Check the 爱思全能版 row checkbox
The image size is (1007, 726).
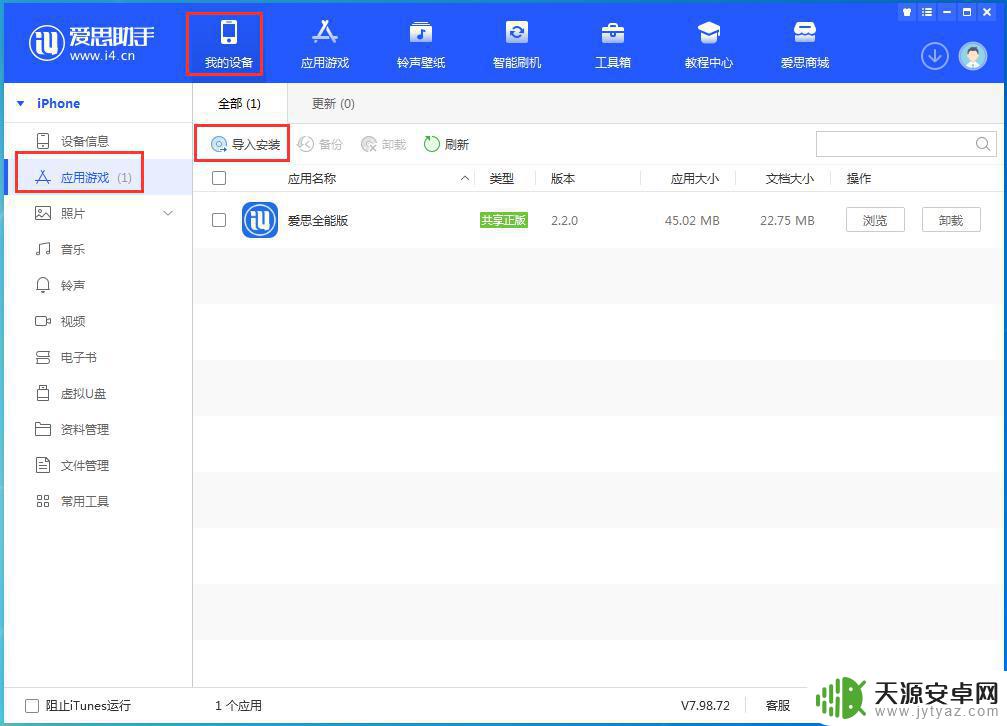tap(219, 220)
